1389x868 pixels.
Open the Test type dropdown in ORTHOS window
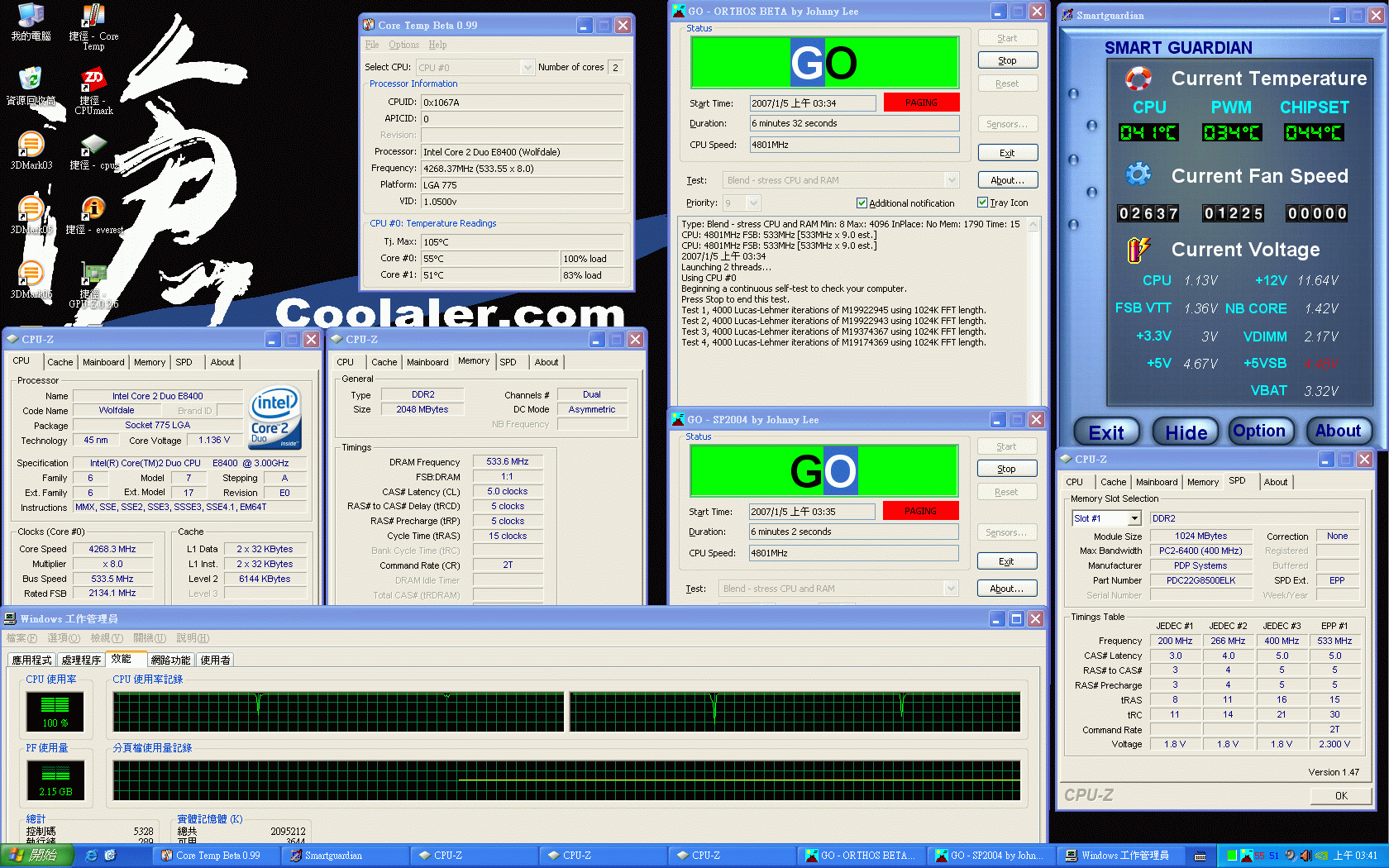(952, 179)
